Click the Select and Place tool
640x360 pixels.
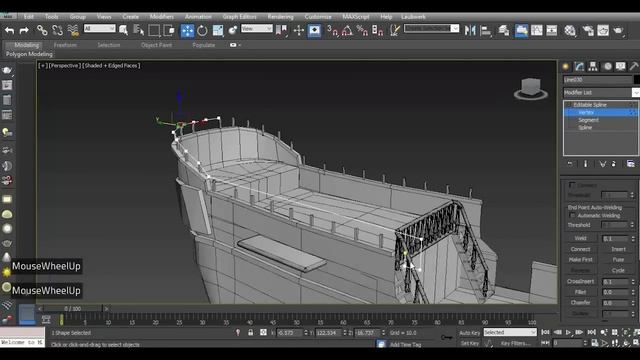(233, 30)
